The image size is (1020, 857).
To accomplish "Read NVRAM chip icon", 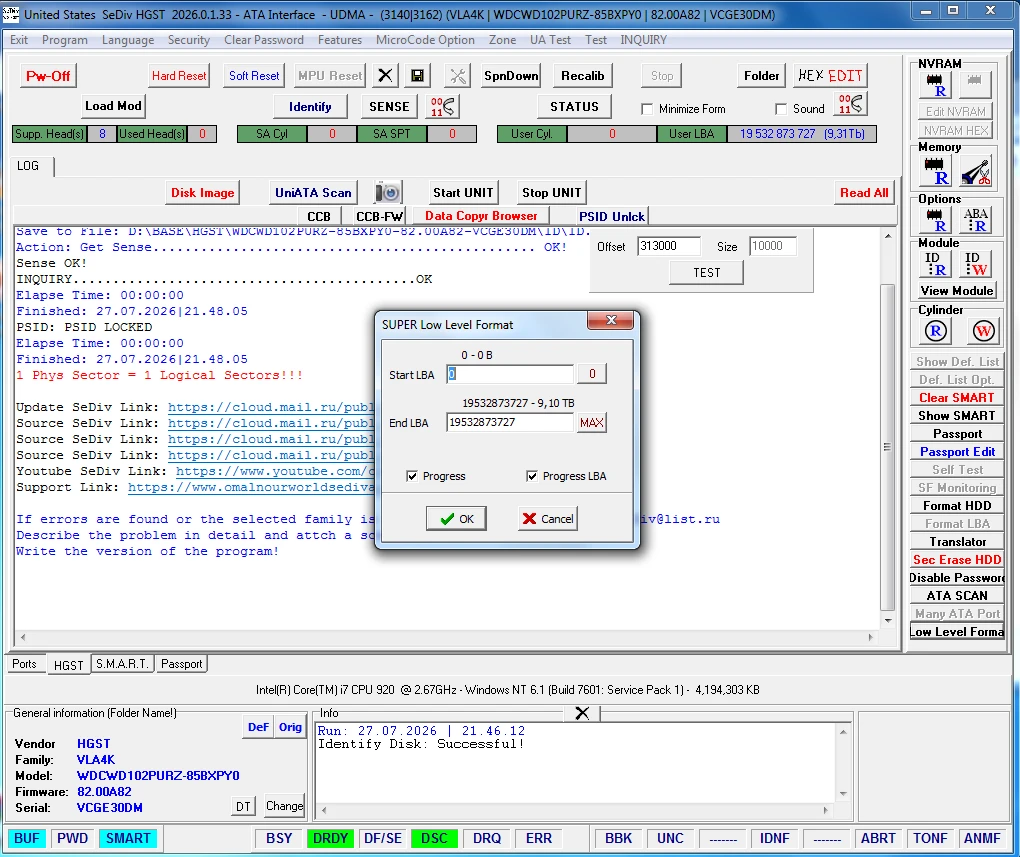I will (x=935, y=85).
